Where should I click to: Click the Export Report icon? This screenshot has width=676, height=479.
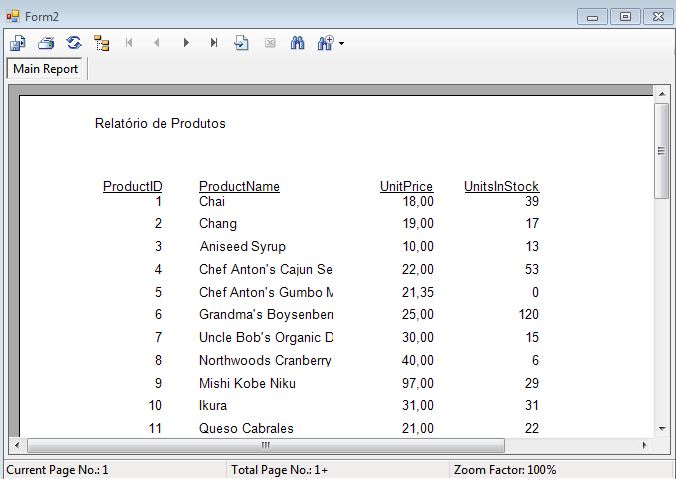pos(18,43)
